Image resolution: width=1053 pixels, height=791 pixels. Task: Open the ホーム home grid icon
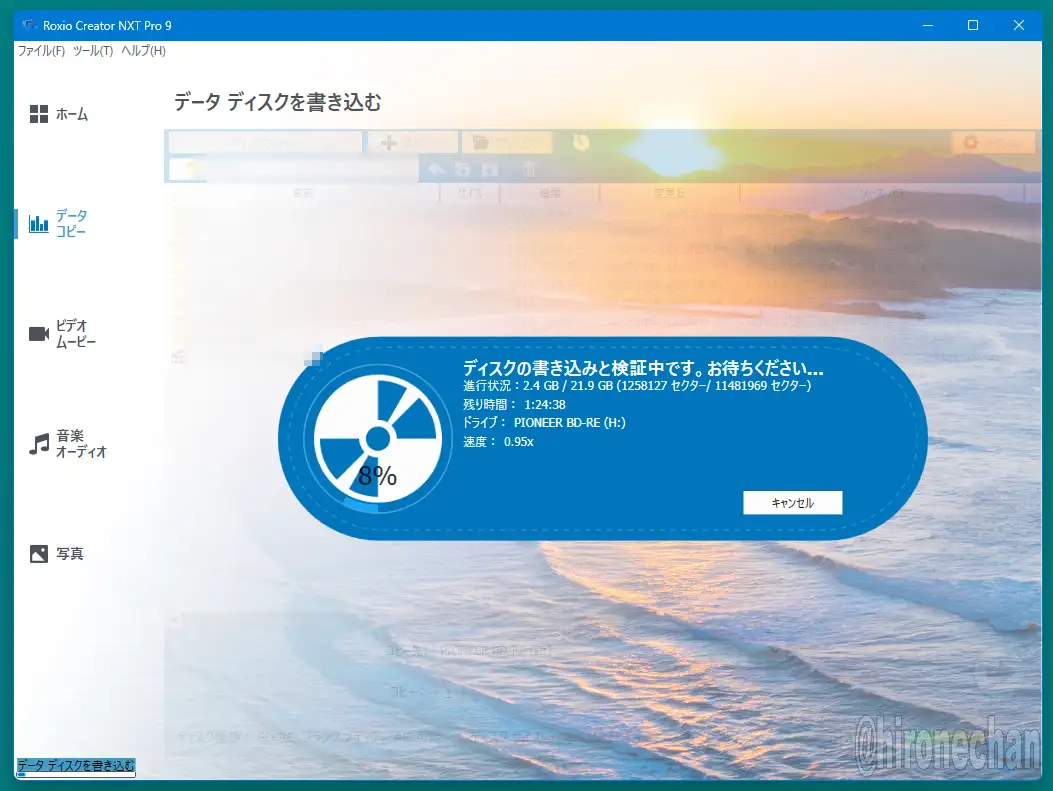coord(39,114)
